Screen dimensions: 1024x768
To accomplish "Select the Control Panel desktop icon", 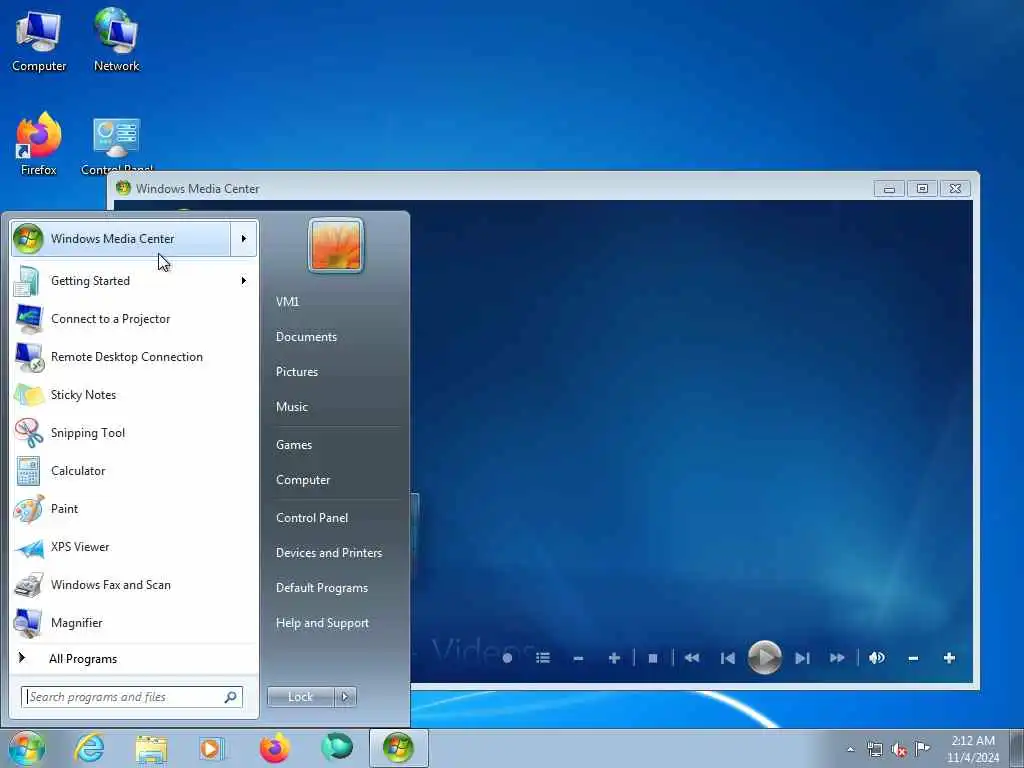I will click(x=117, y=146).
